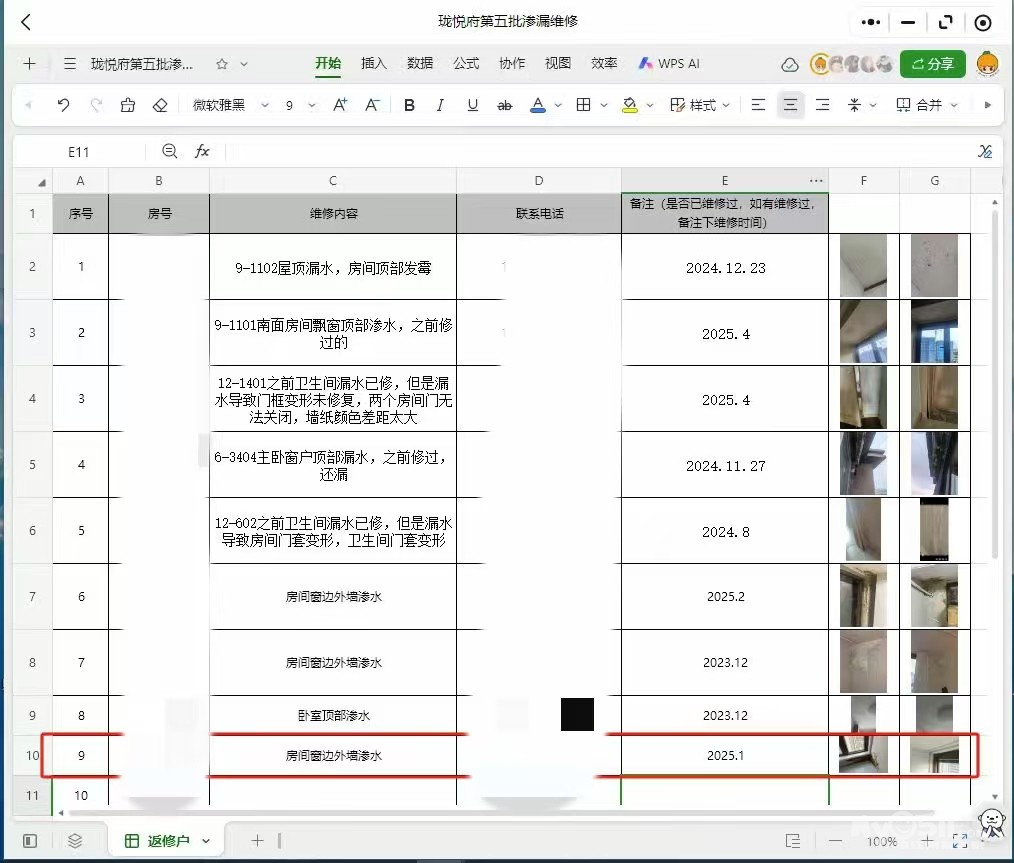Toggle strikethrough formatting

pos(504,105)
